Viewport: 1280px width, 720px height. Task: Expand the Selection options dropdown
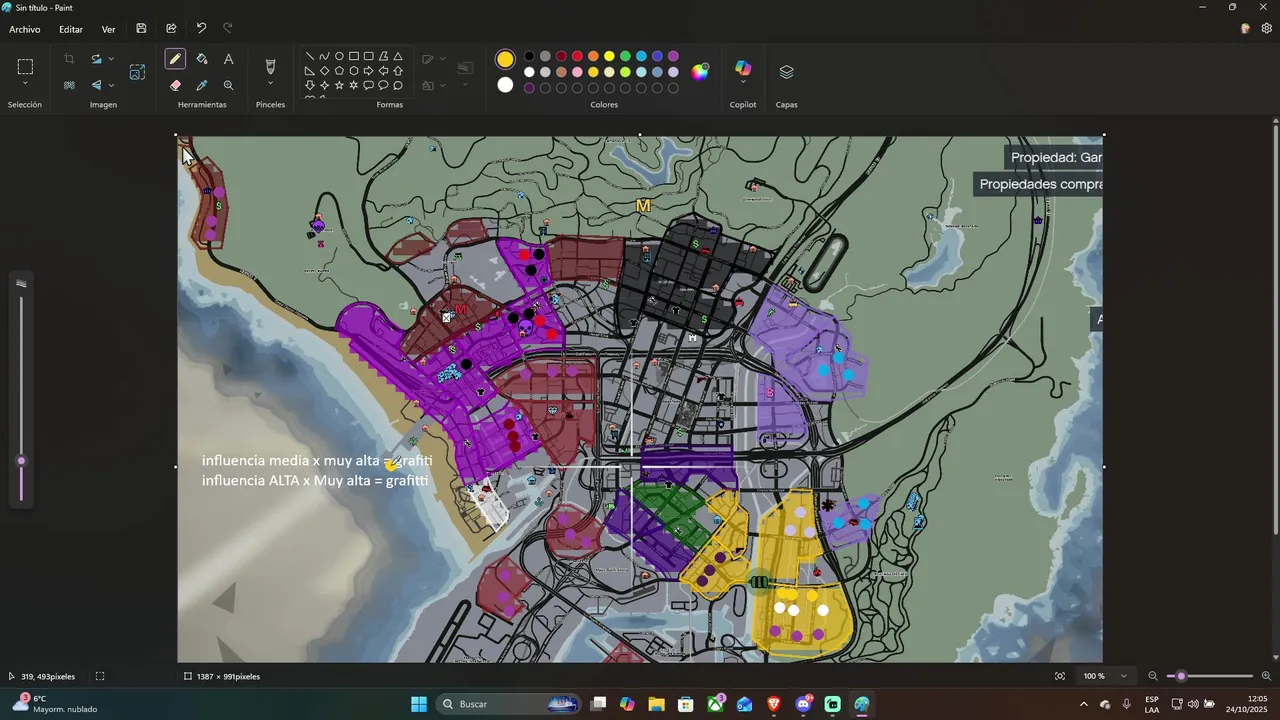click(x=25, y=85)
